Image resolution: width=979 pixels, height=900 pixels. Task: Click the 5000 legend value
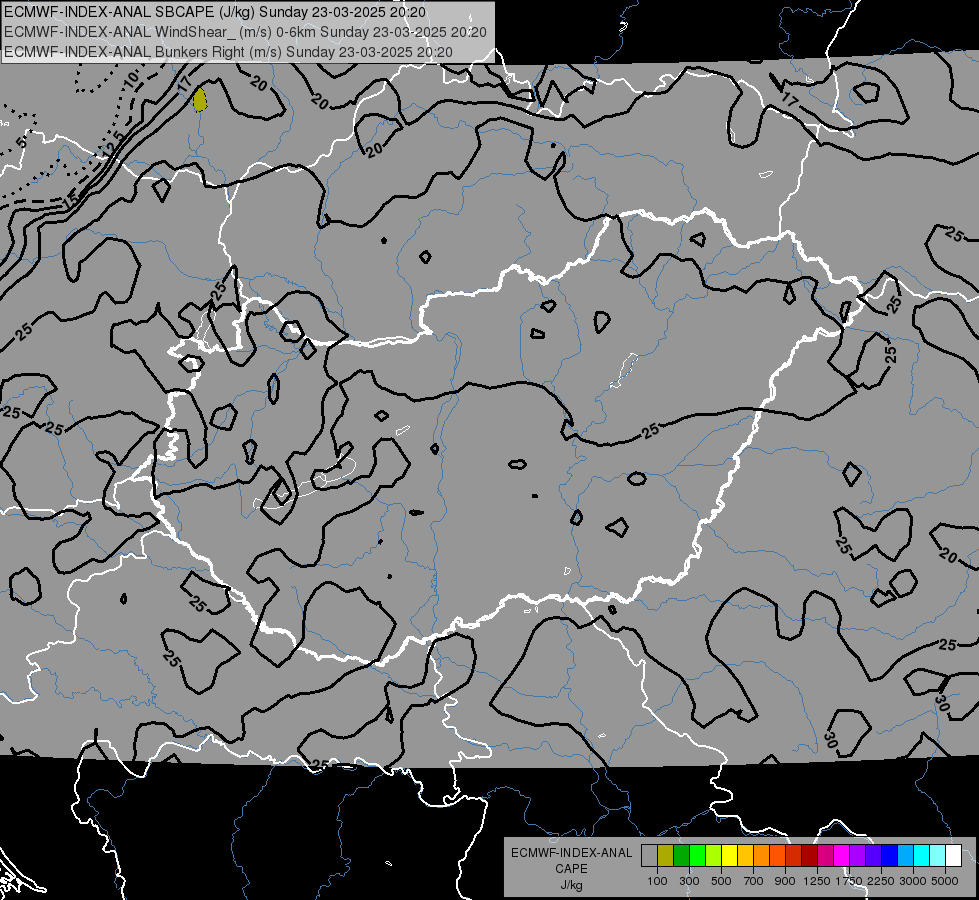point(945,881)
